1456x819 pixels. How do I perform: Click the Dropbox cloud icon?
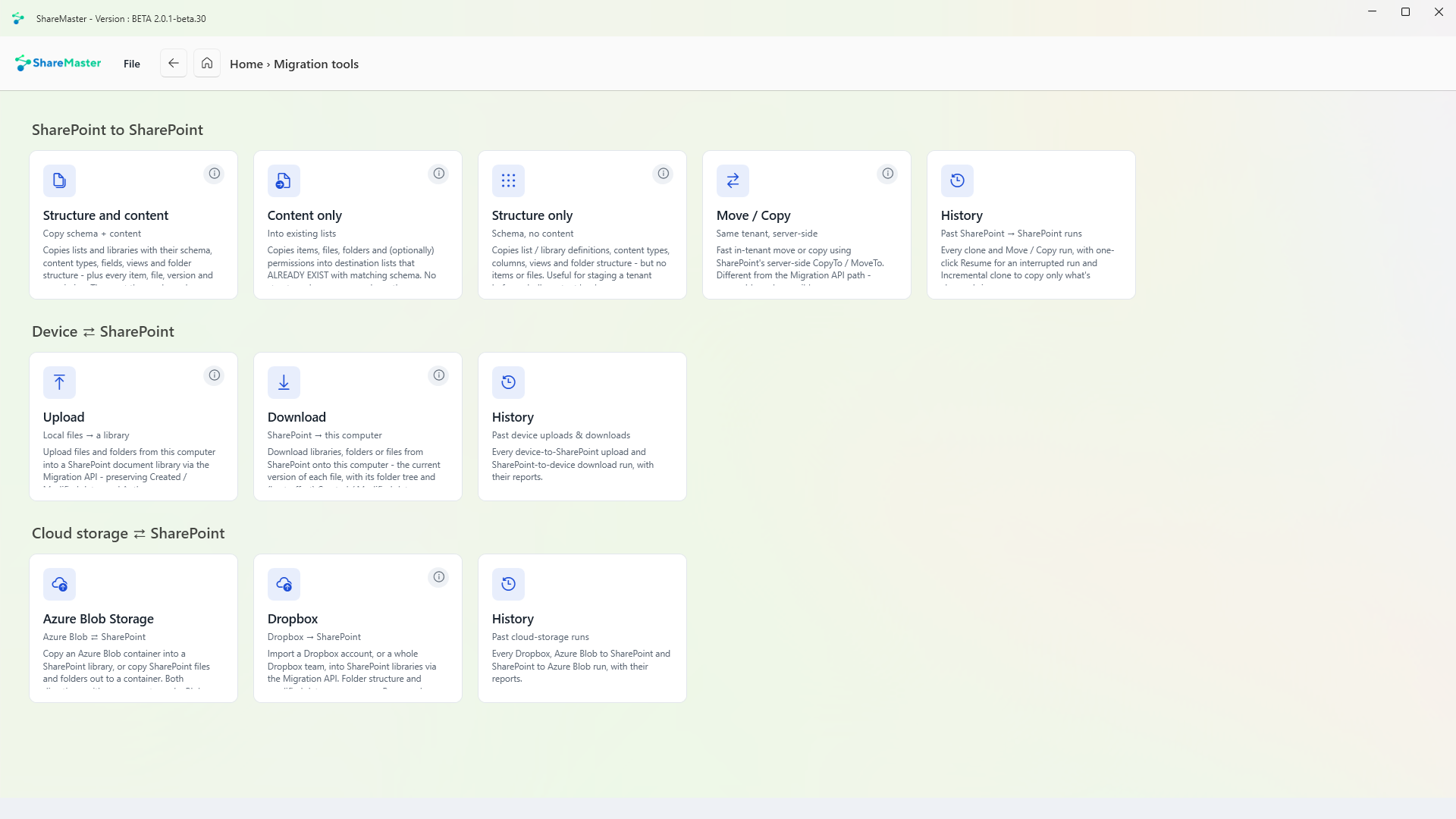(x=284, y=584)
